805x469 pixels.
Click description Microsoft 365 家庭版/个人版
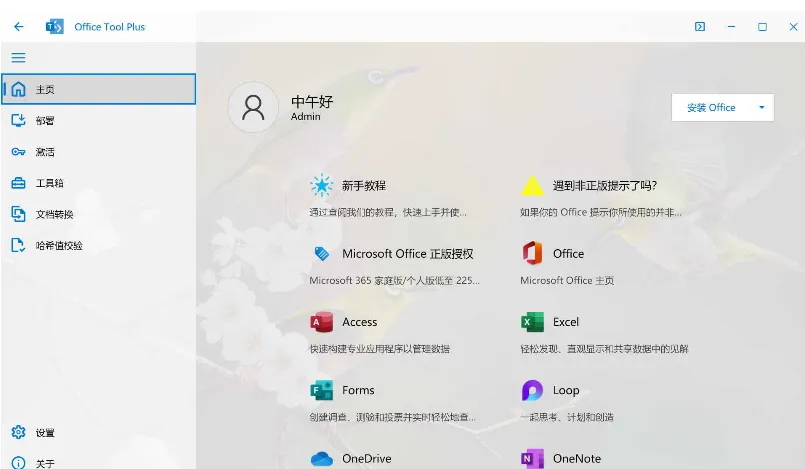394,281
